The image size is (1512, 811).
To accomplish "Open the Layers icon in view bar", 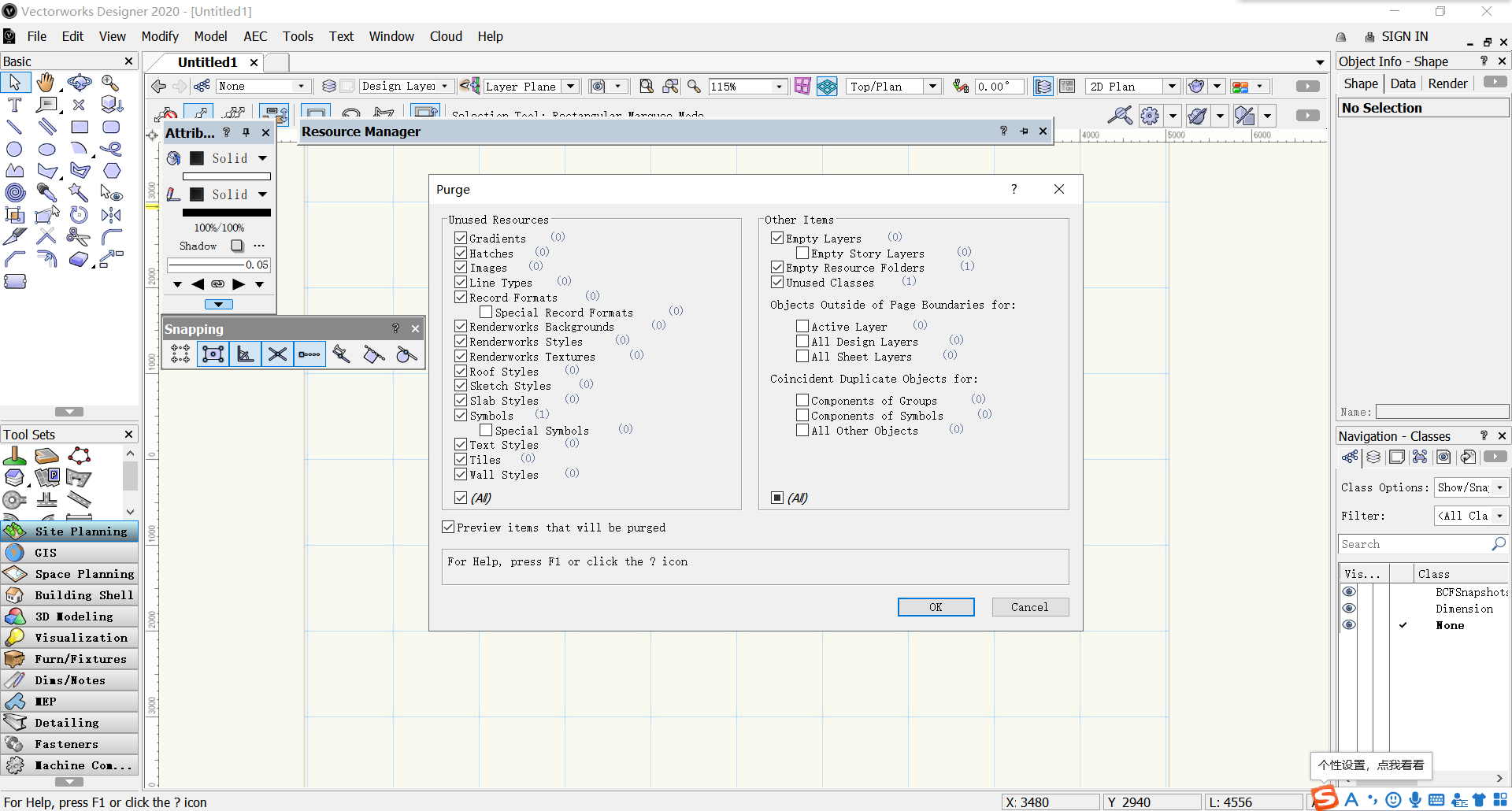I will point(329,86).
